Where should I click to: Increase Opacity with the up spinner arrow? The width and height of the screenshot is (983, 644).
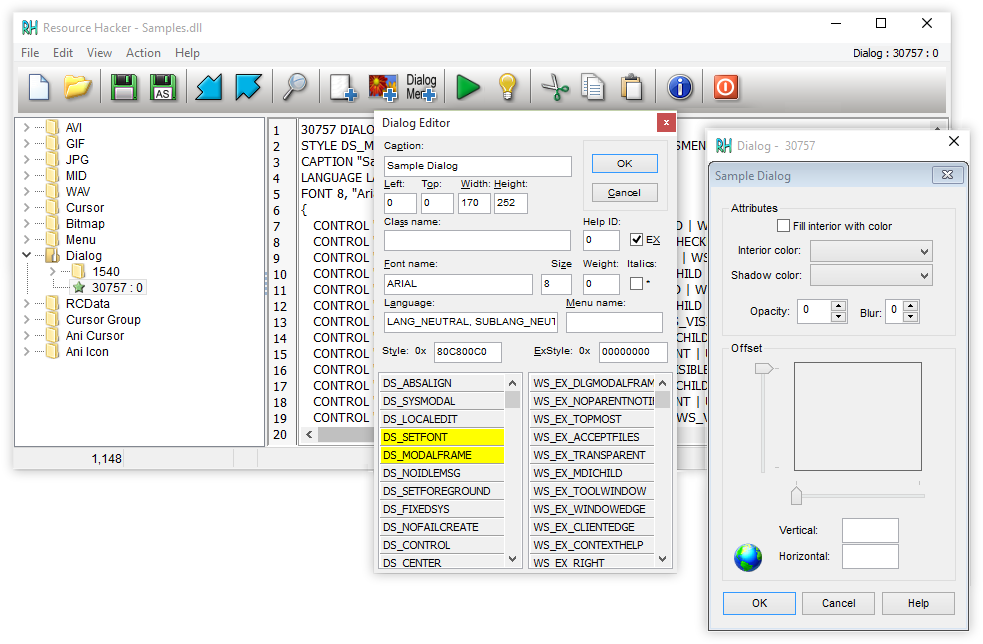point(838,305)
